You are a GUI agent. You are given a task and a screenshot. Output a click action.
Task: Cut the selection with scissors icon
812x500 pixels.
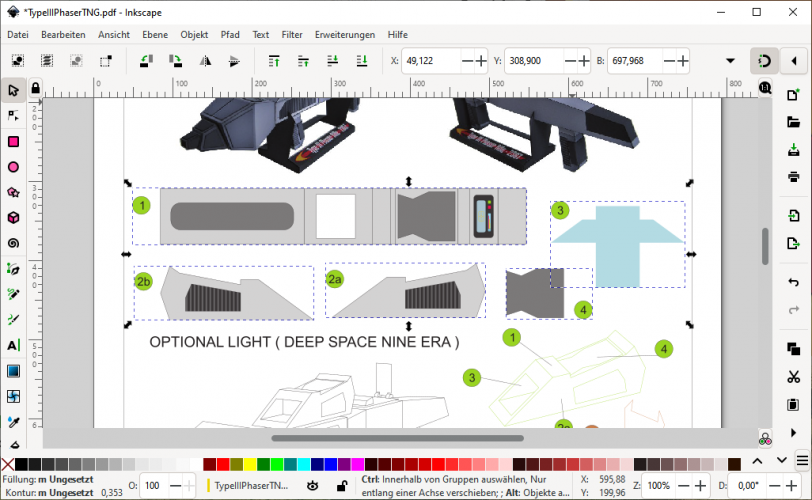[x=793, y=376]
